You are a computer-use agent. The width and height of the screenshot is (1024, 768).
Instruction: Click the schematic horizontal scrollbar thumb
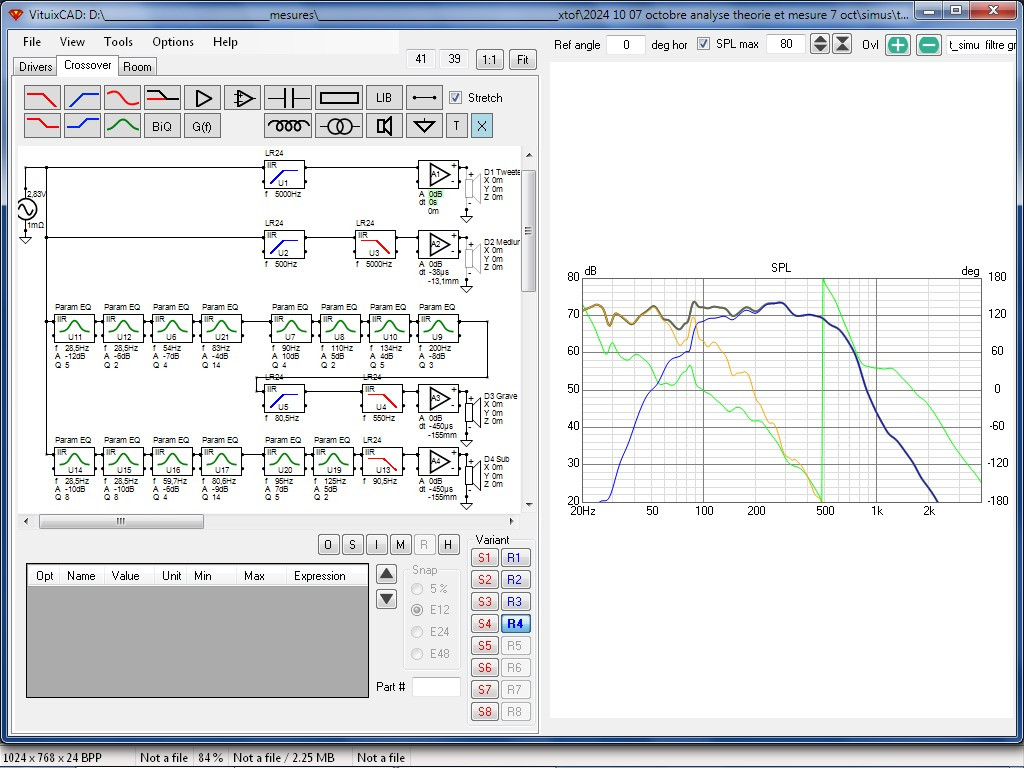tap(121, 521)
